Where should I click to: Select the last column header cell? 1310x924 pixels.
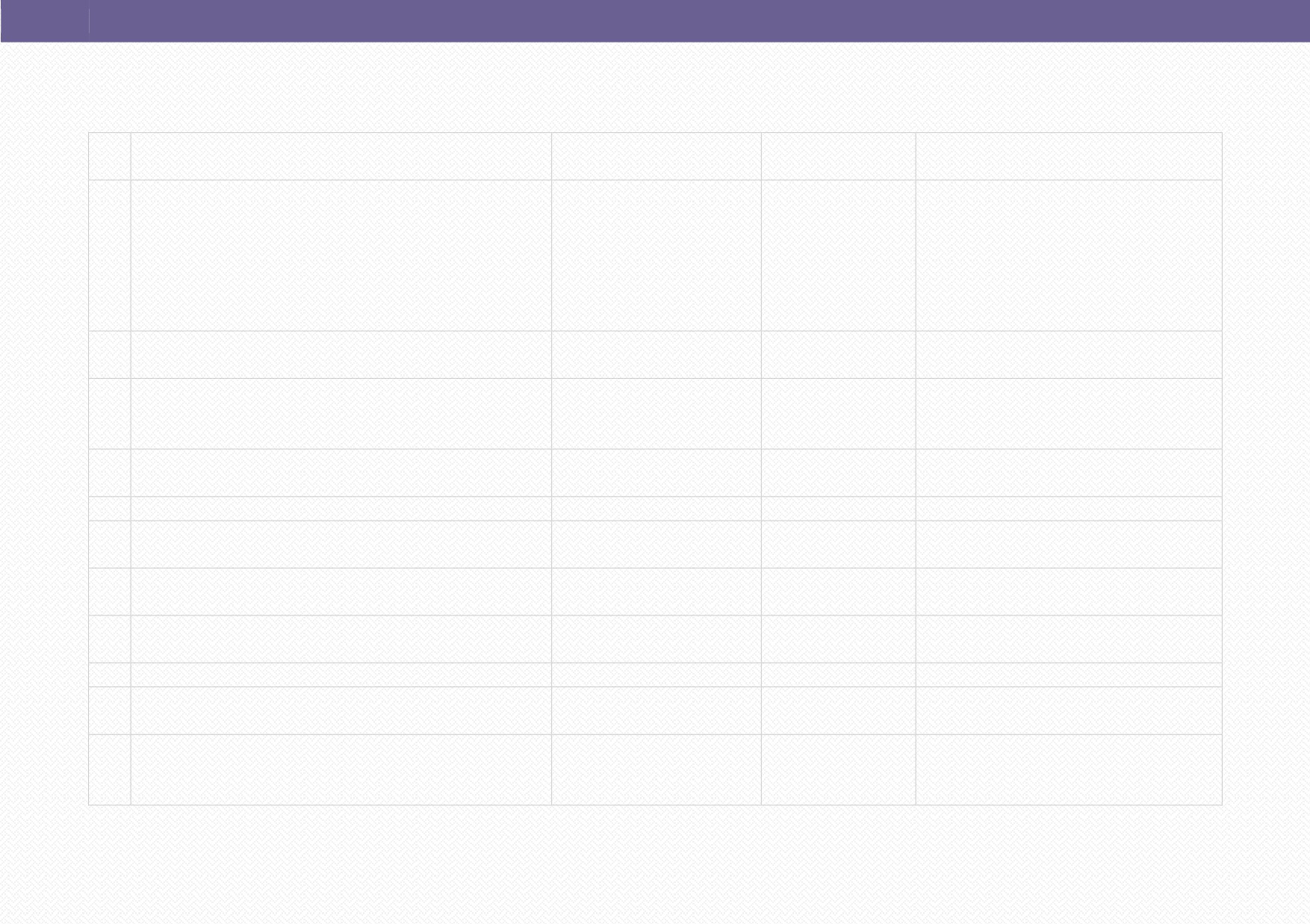click(x=1070, y=156)
